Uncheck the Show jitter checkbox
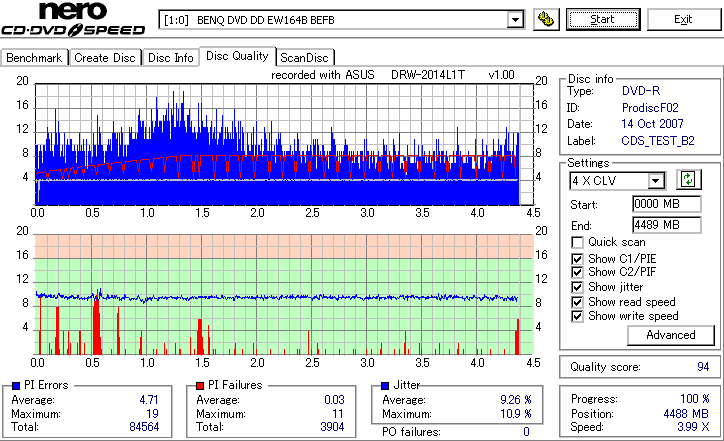724x441 pixels. pyautogui.click(x=577, y=287)
